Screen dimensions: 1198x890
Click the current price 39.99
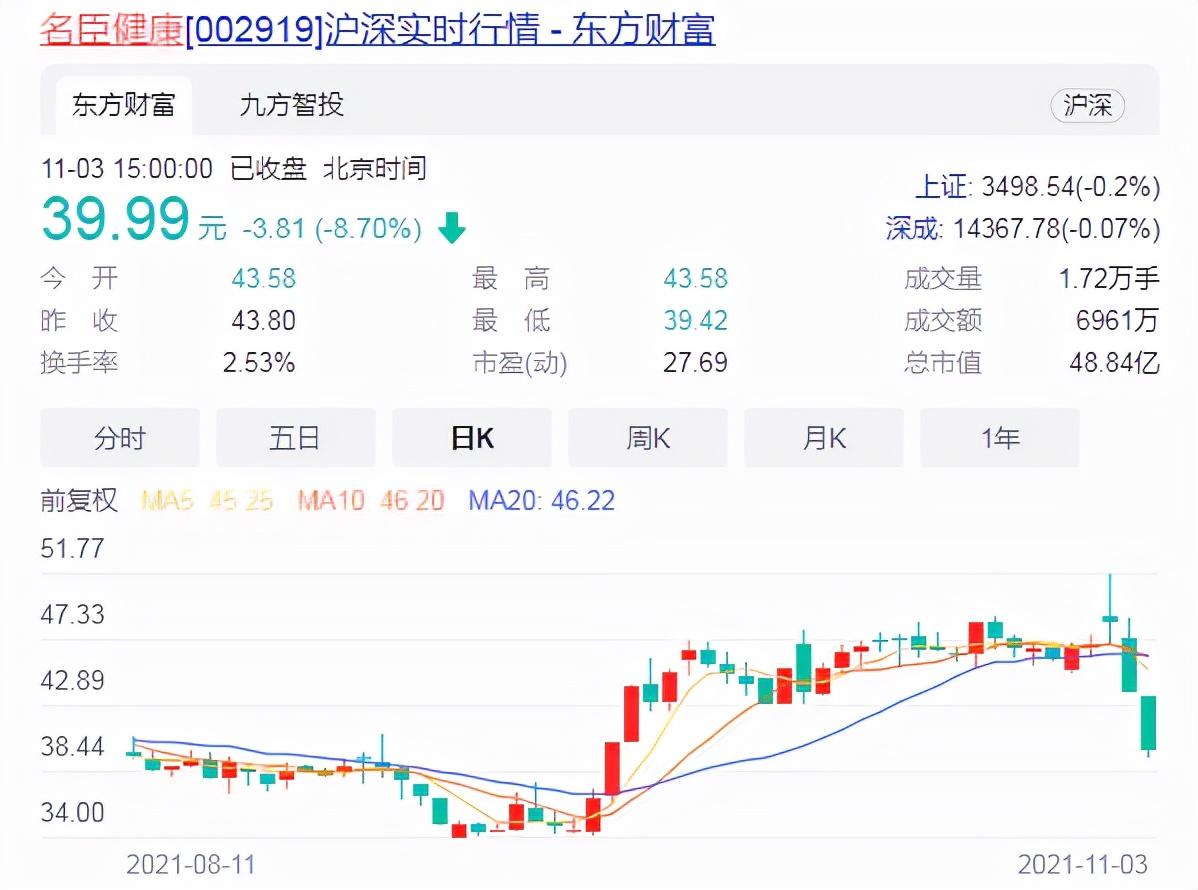(x=115, y=220)
